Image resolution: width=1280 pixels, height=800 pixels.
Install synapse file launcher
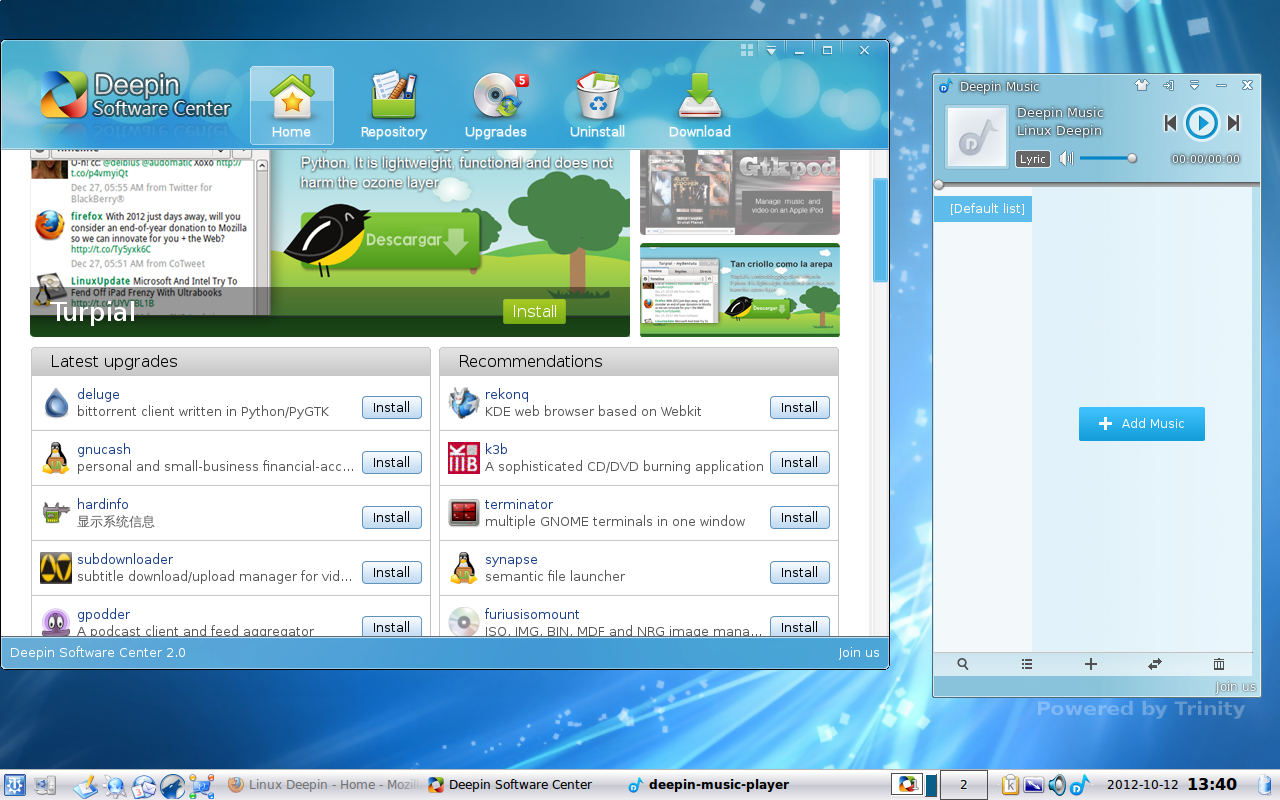click(x=799, y=572)
